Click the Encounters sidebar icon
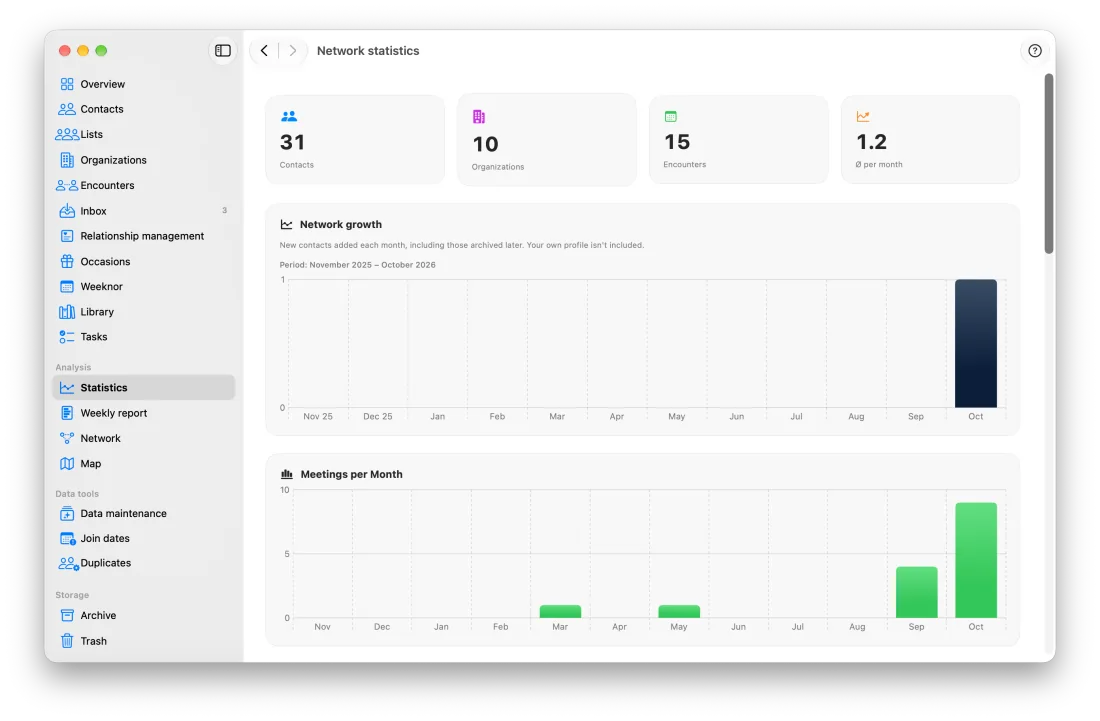Viewport: 1100px width, 721px height. [67, 185]
